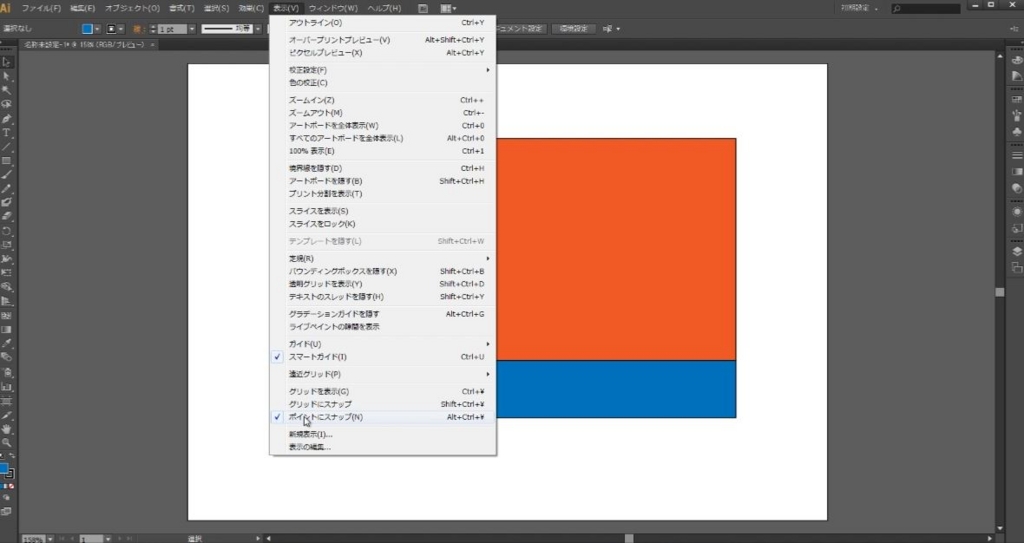The image size is (1024, 543).
Task: Select the Rotate tool
Action: click(7, 231)
